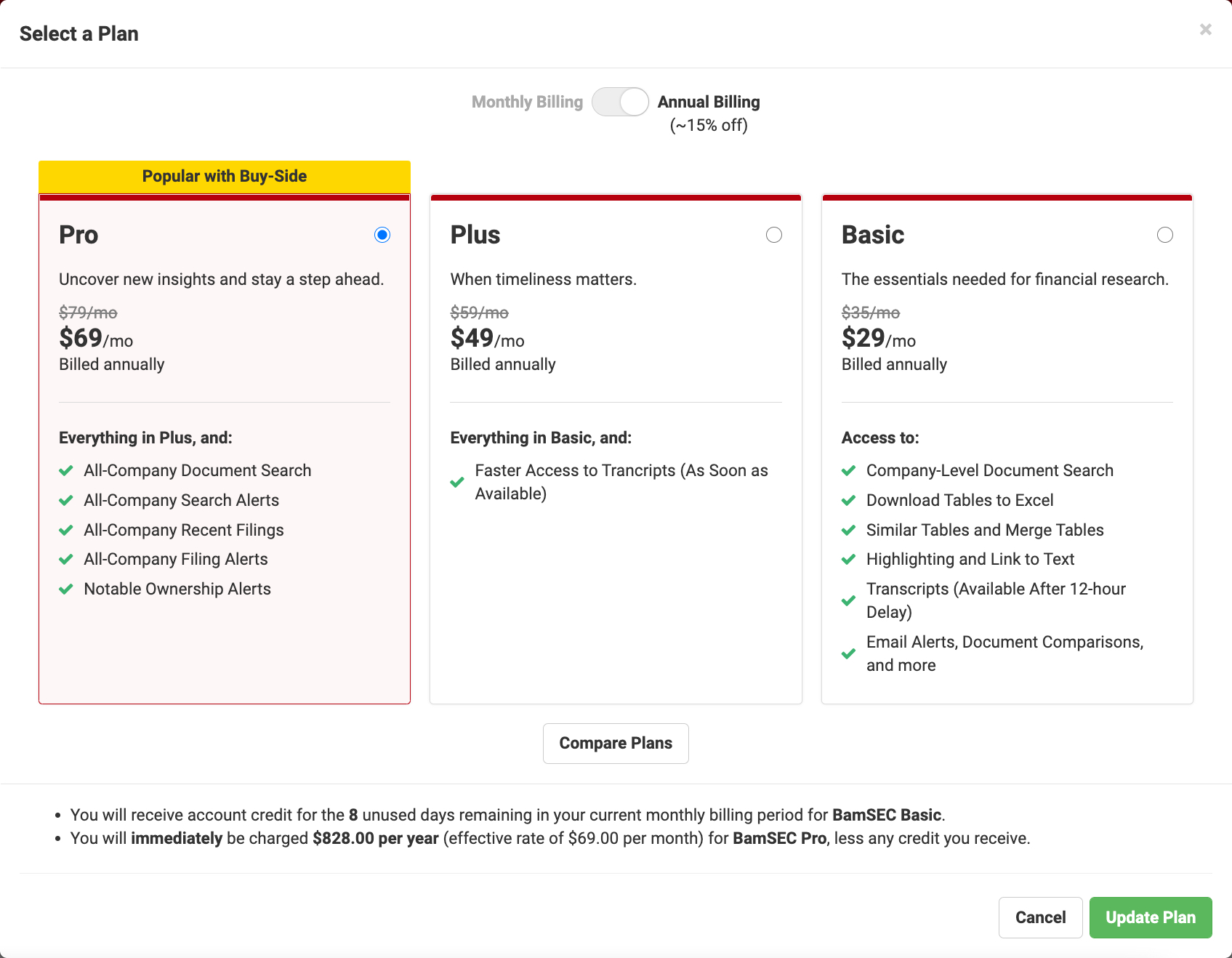Click "Everything in Plus, and:" heading
The height and width of the screenshot is (958, 1232).
(145, 438)
